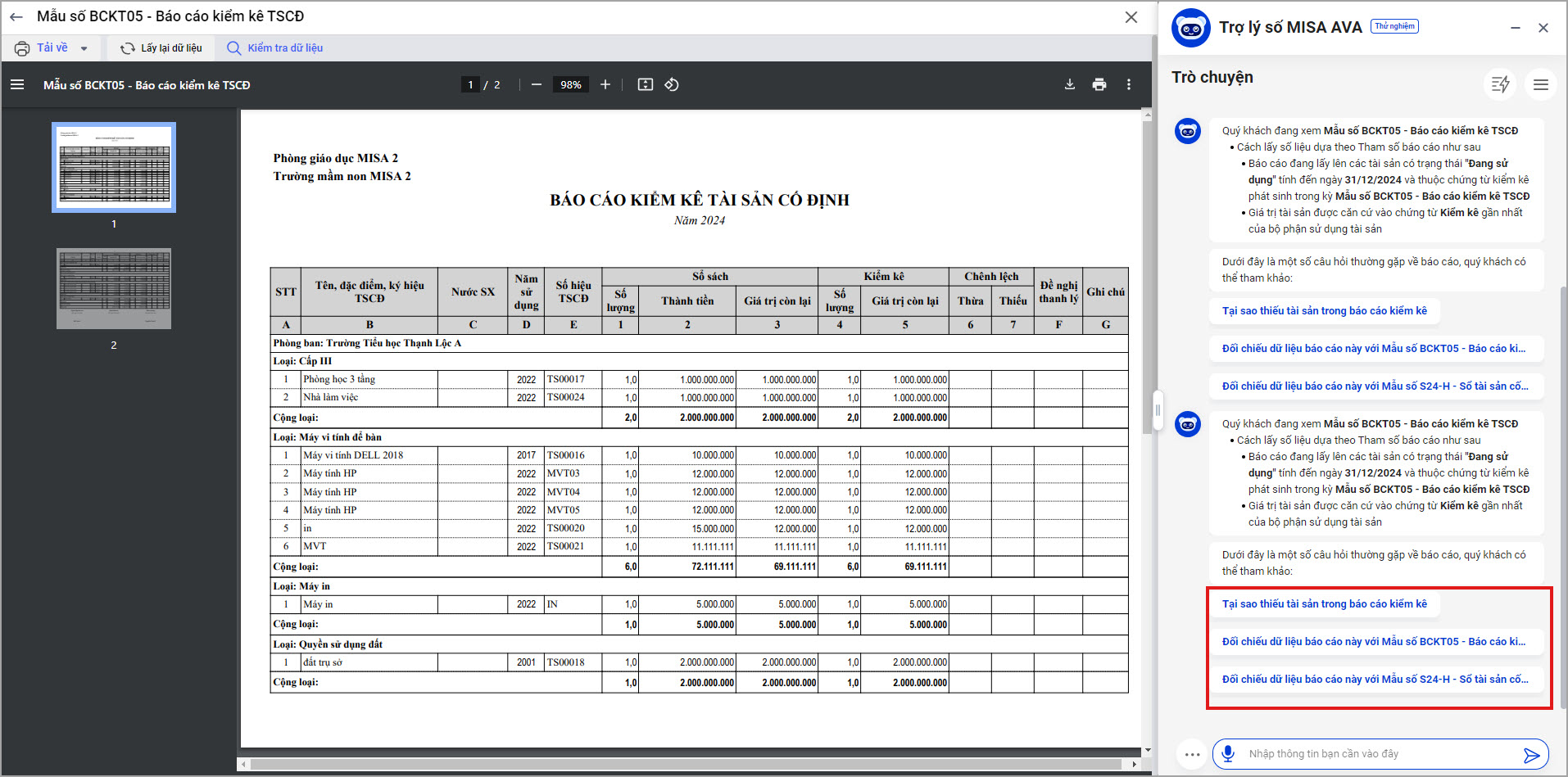Zoom in the PDF document

[x=605, y=84]
